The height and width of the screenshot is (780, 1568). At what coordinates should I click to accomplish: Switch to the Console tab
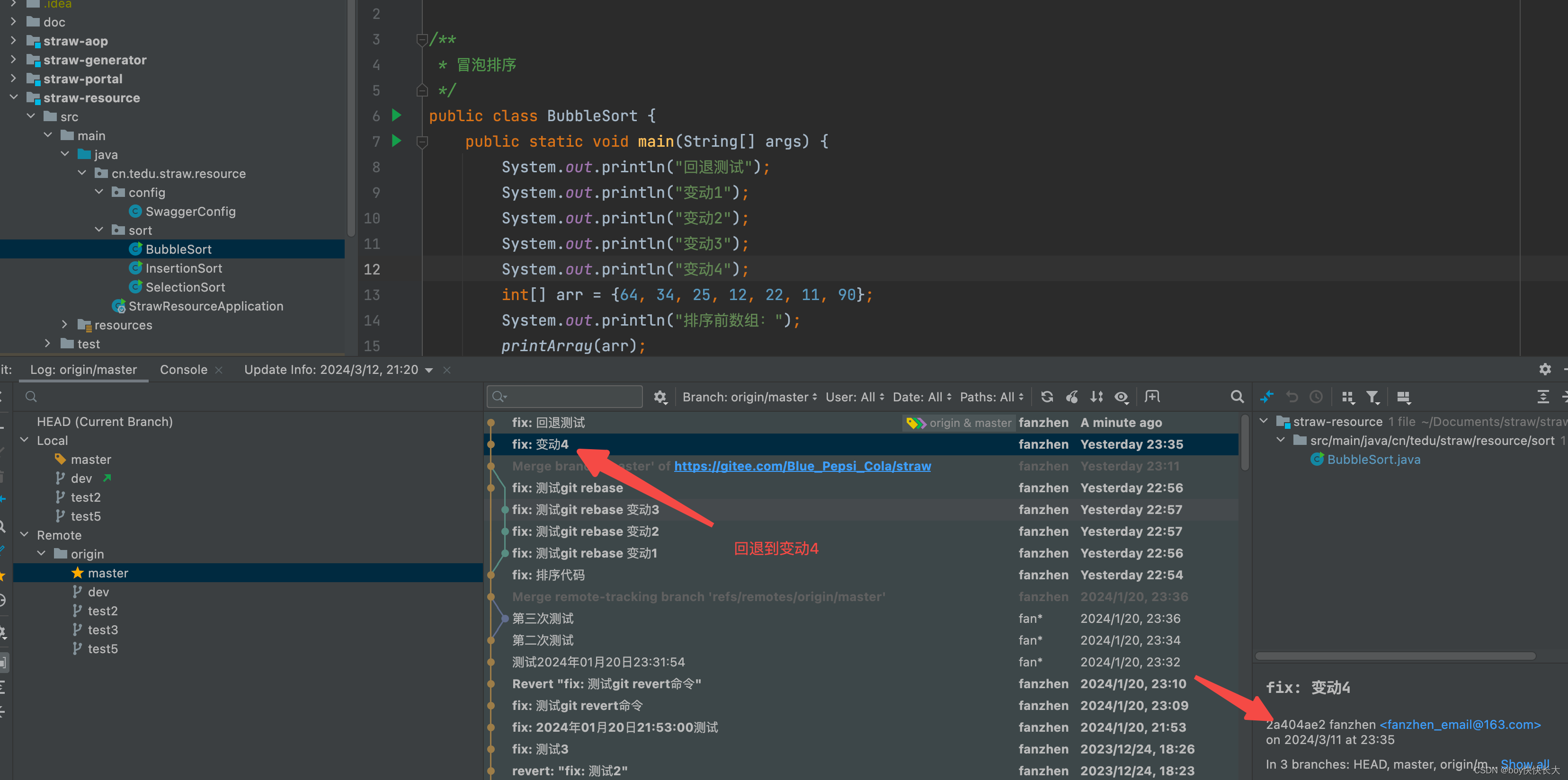coord(183,370)
